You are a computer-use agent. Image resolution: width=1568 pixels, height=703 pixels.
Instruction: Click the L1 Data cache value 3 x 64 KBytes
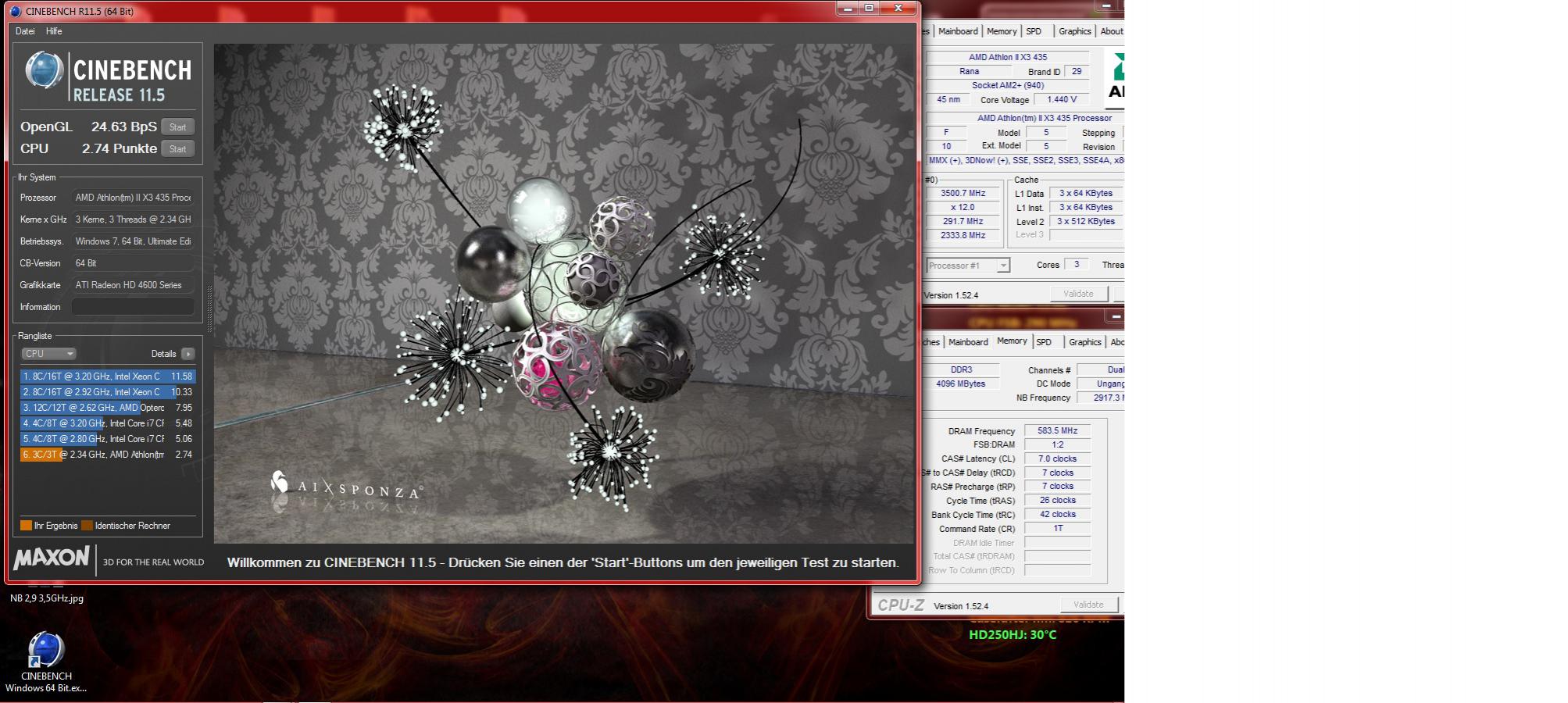coord(1086,193)
